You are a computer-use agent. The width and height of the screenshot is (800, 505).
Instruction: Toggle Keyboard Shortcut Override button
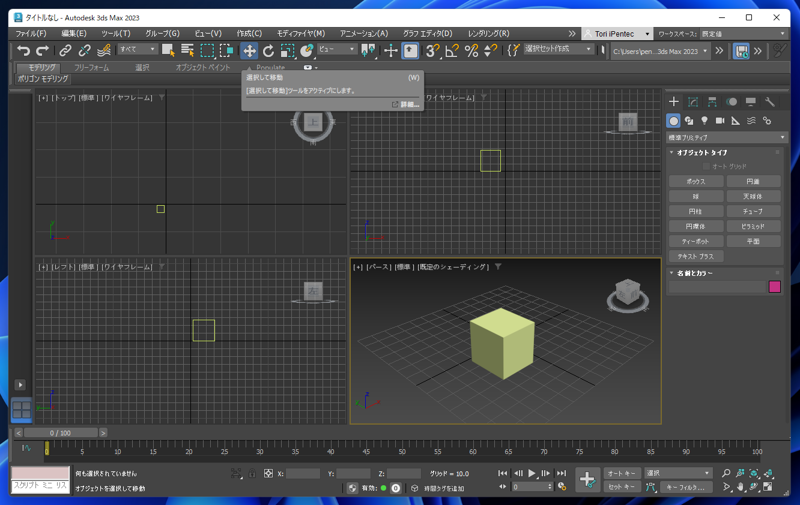410,50
